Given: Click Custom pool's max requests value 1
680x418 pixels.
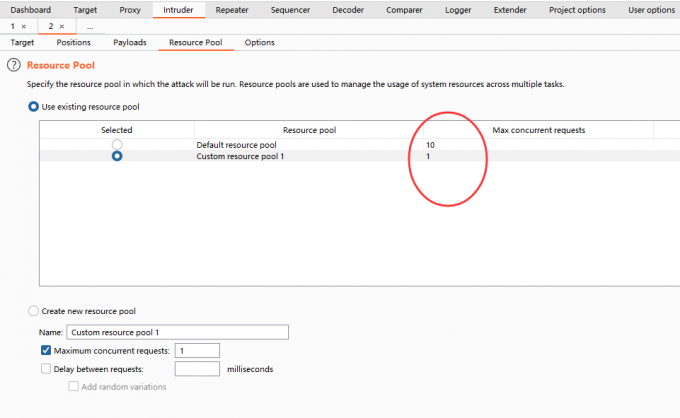Looking at the screenshot, I should 428,157.
